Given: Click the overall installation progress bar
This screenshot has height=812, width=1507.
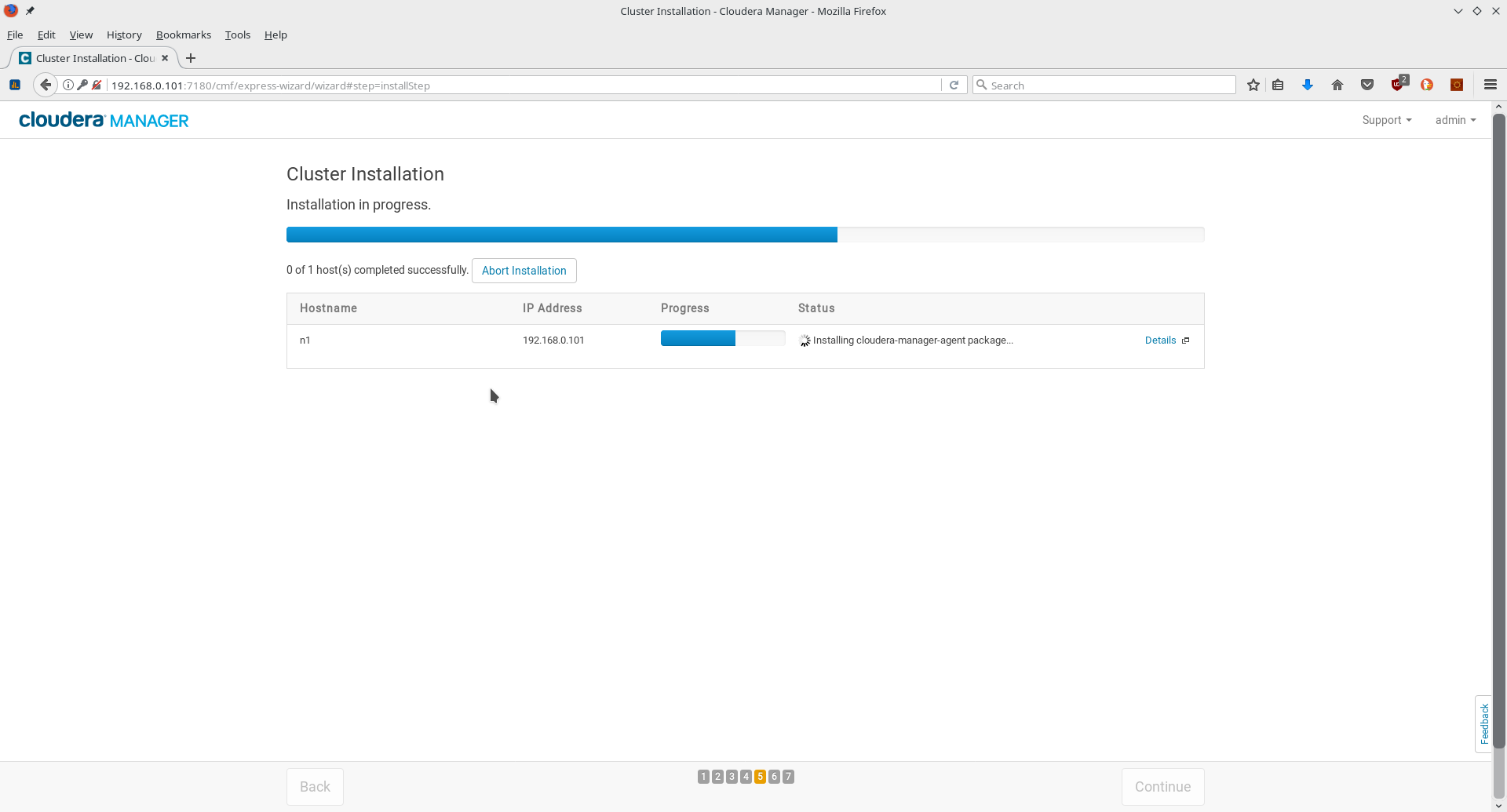Looking at the screenshot, I should coord(745,235).
